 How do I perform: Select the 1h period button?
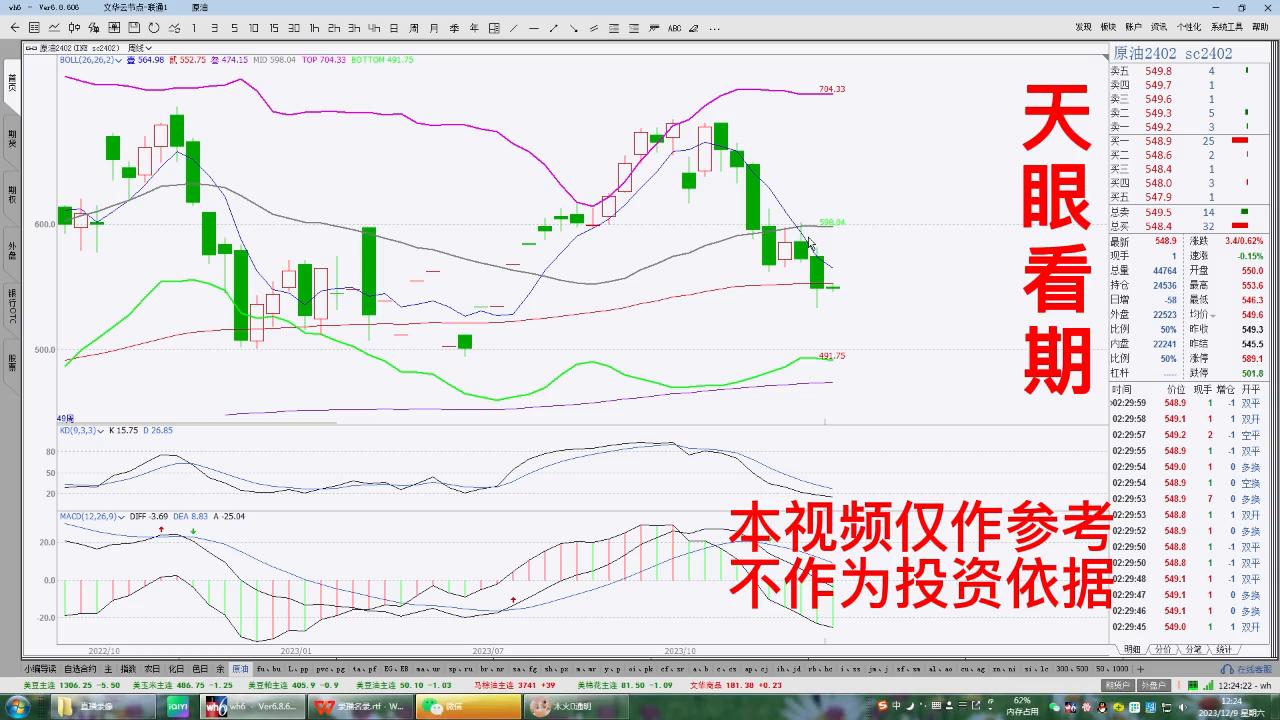tap(314, 28)
